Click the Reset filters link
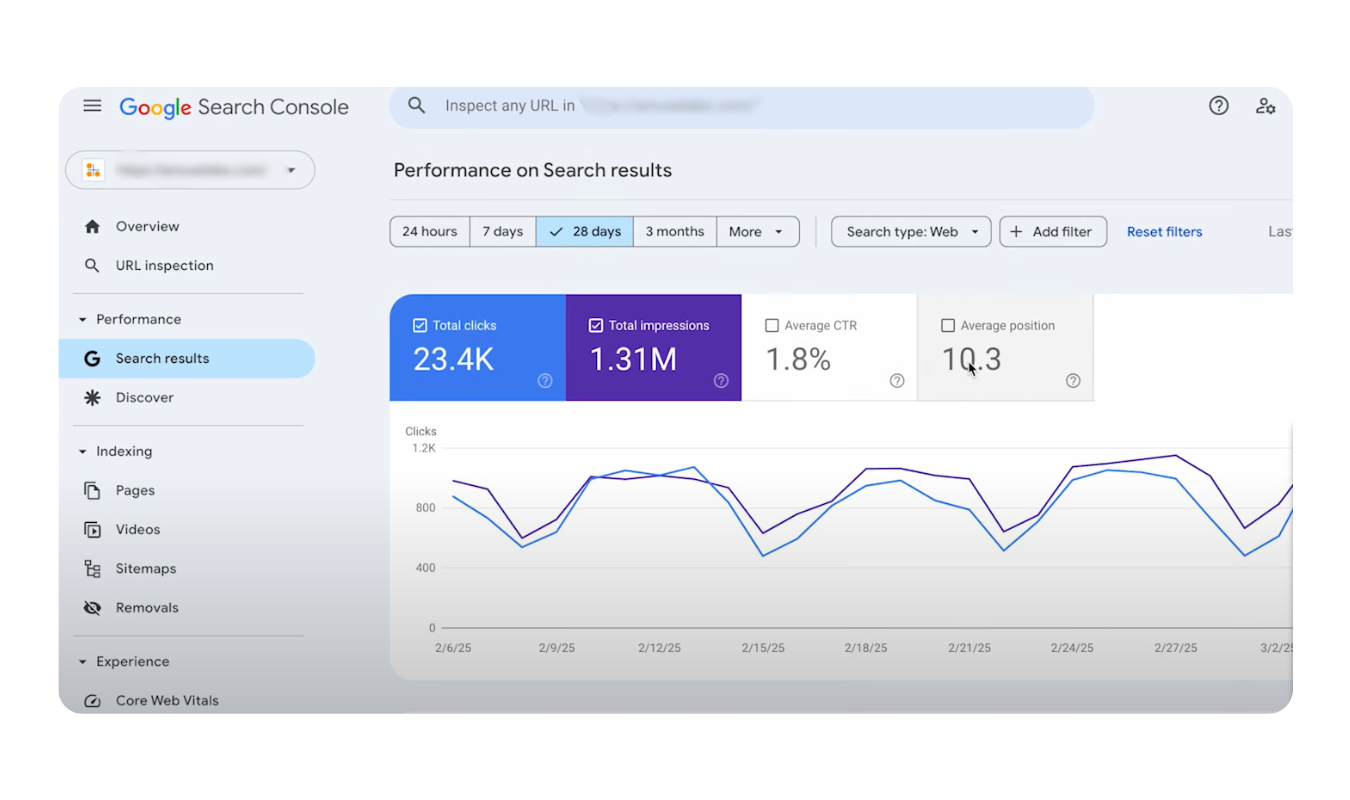 pos(1164,231)
